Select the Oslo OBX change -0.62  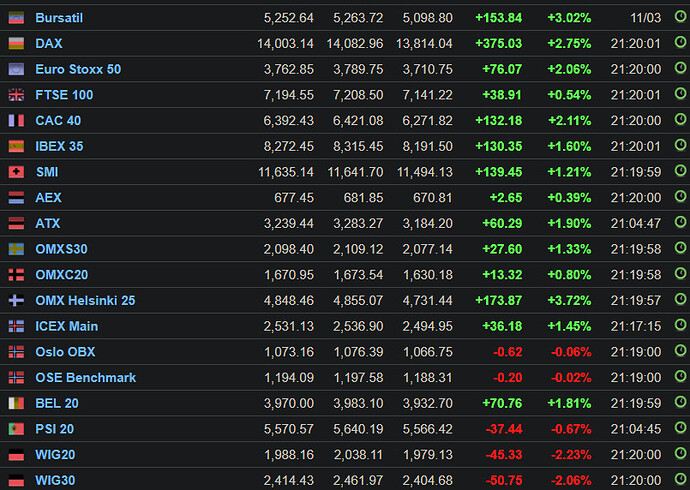click(508, 352)
